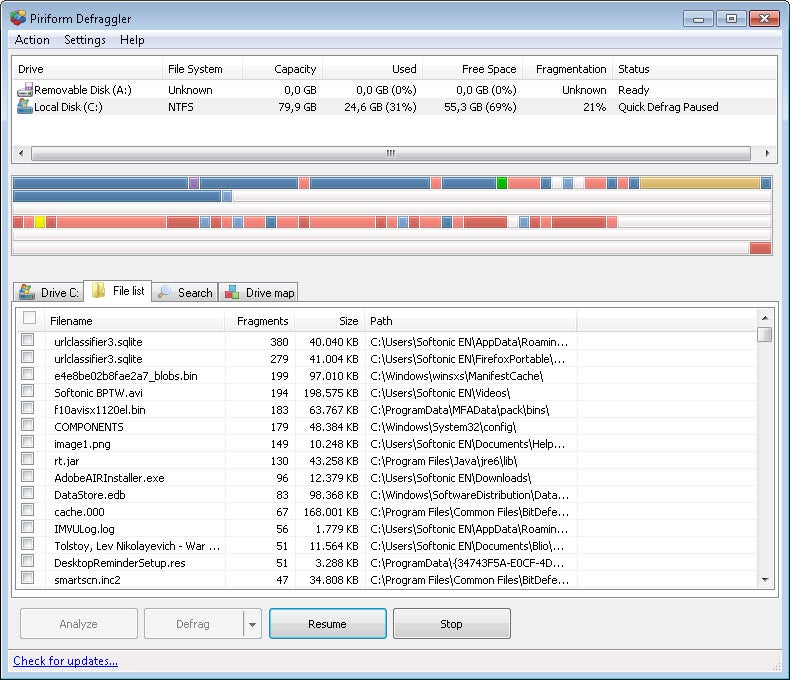Click the File list folder icon

[x=98, y=290]
